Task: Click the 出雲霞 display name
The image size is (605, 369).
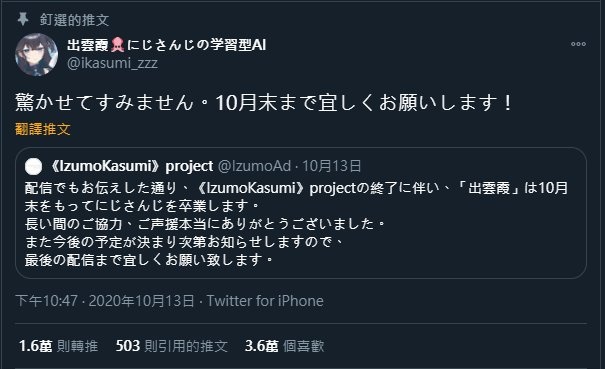Action: (x=88, y=45)
